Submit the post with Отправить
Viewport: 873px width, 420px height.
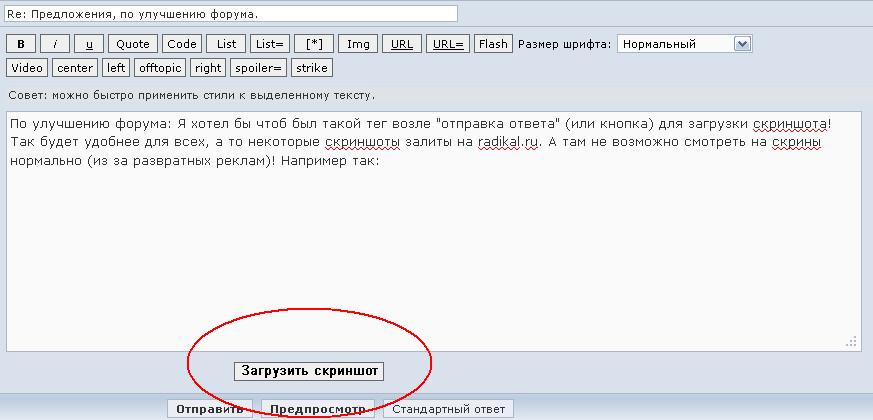tap(210, 409)
